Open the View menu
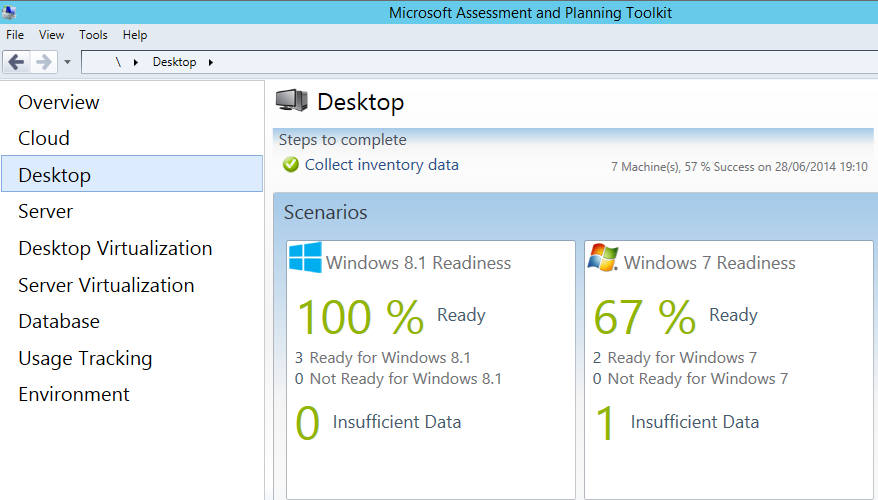878x500 pixels. pyautogui.click(x=52, y=35)
